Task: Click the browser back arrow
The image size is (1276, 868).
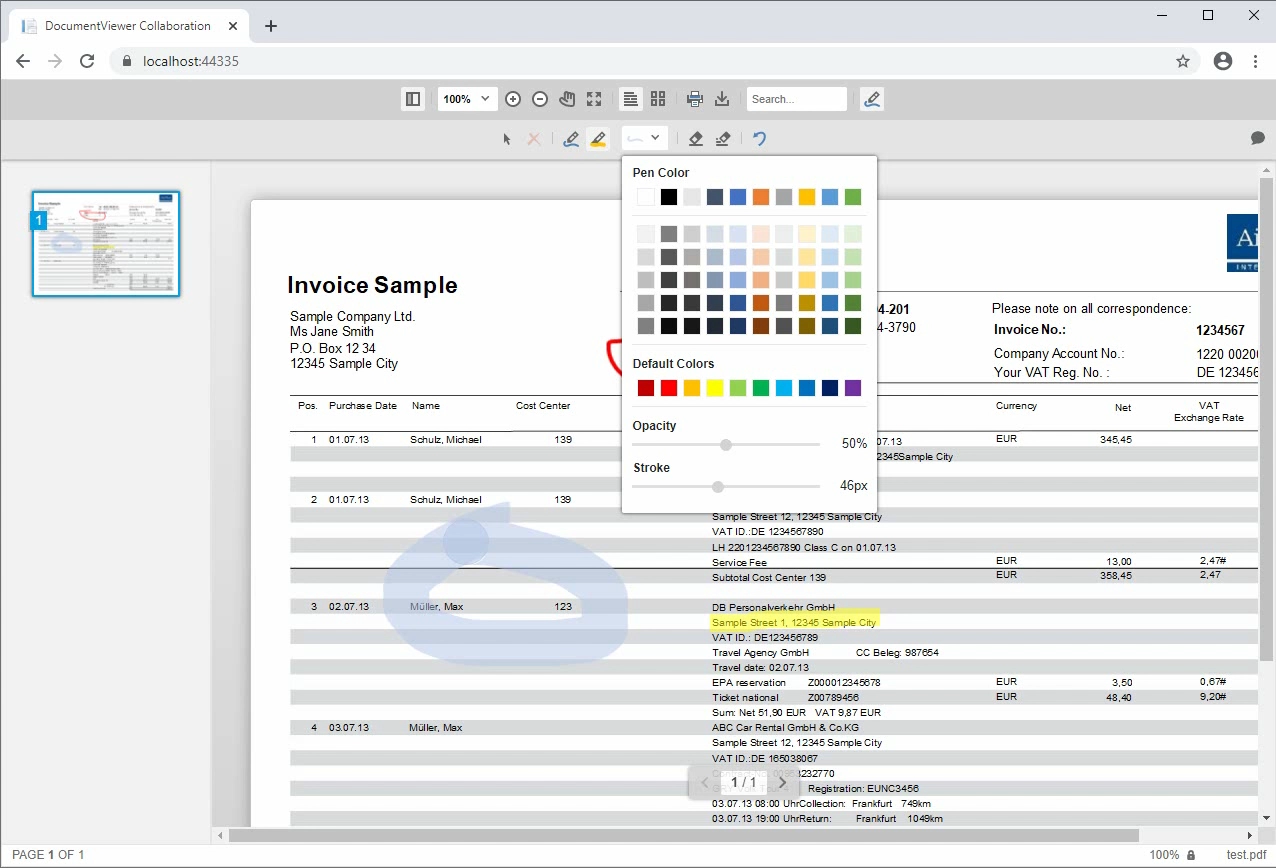Action: [x=24, y=61]
